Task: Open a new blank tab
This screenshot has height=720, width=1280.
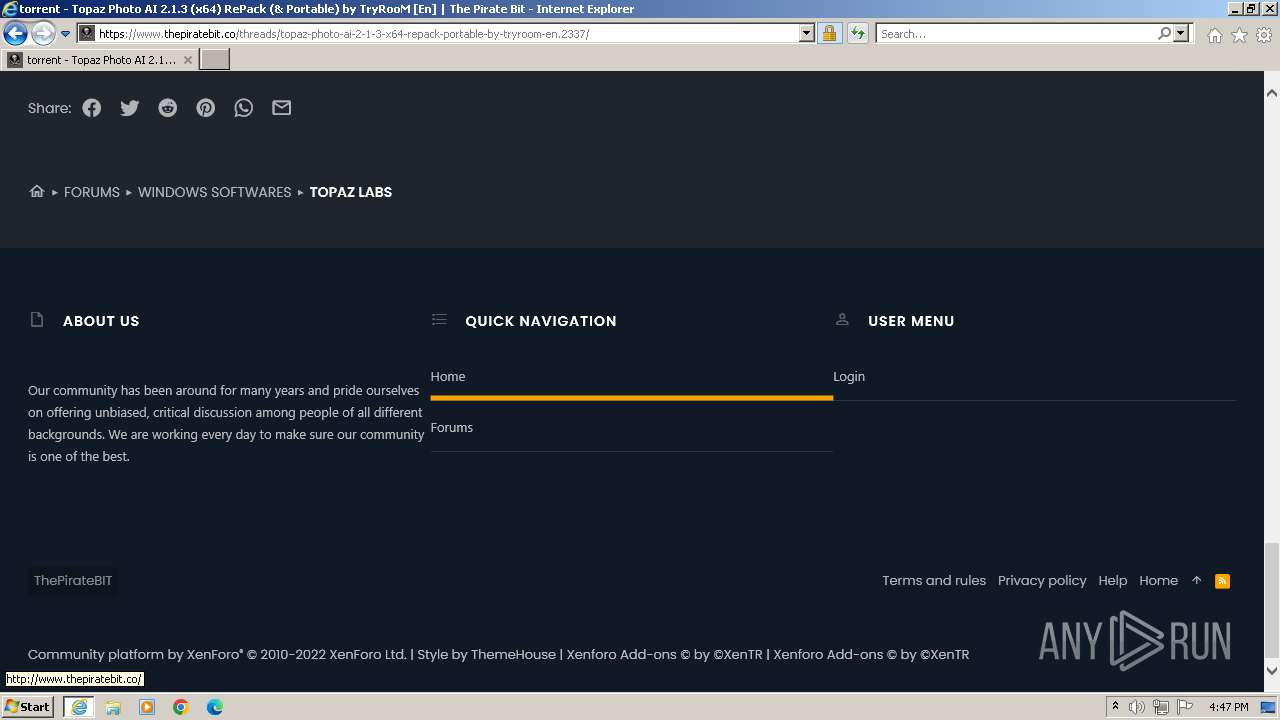Action: click(x=215, y=60)
